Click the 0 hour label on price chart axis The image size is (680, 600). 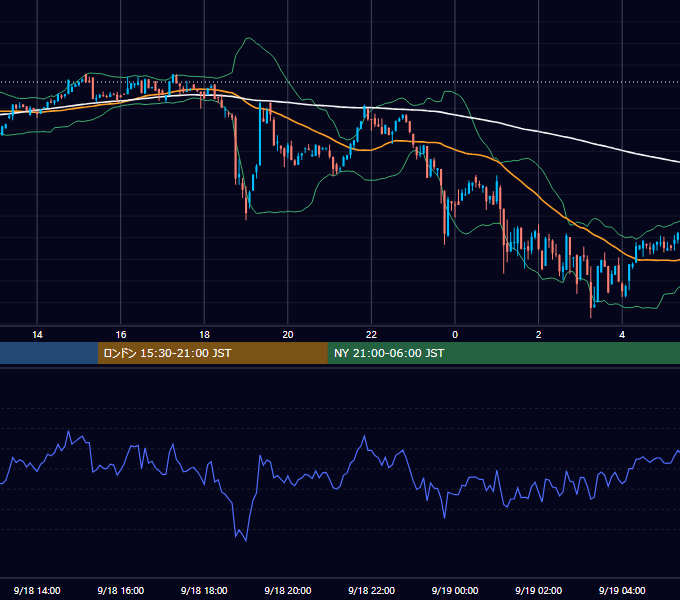(x=455, y=335)
